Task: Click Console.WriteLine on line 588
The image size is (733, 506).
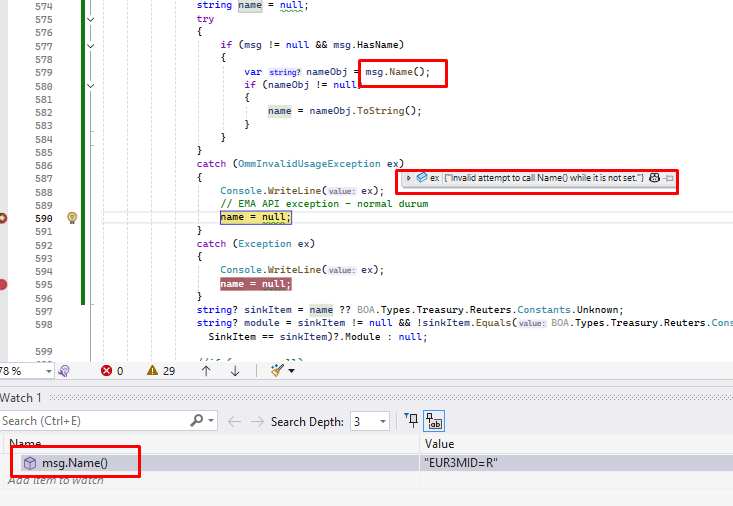Action: 271,191
